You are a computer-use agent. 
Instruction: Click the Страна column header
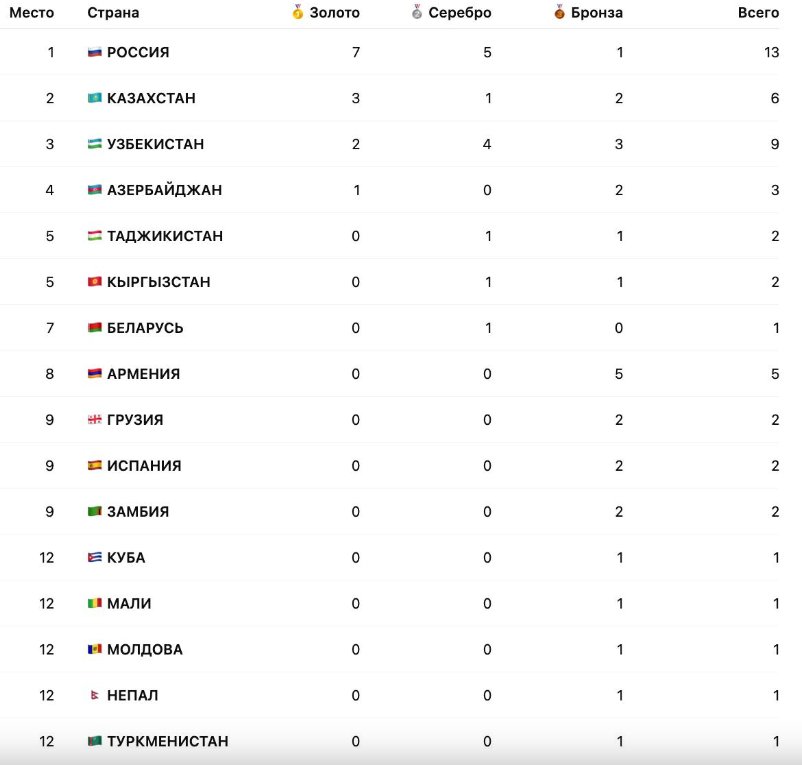pyautogui.click(x=113, y=13)
